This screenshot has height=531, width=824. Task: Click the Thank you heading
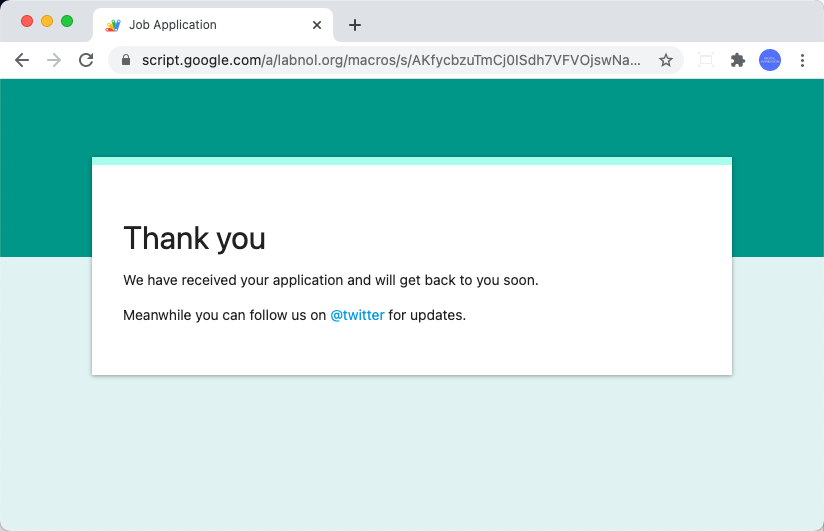194,238
